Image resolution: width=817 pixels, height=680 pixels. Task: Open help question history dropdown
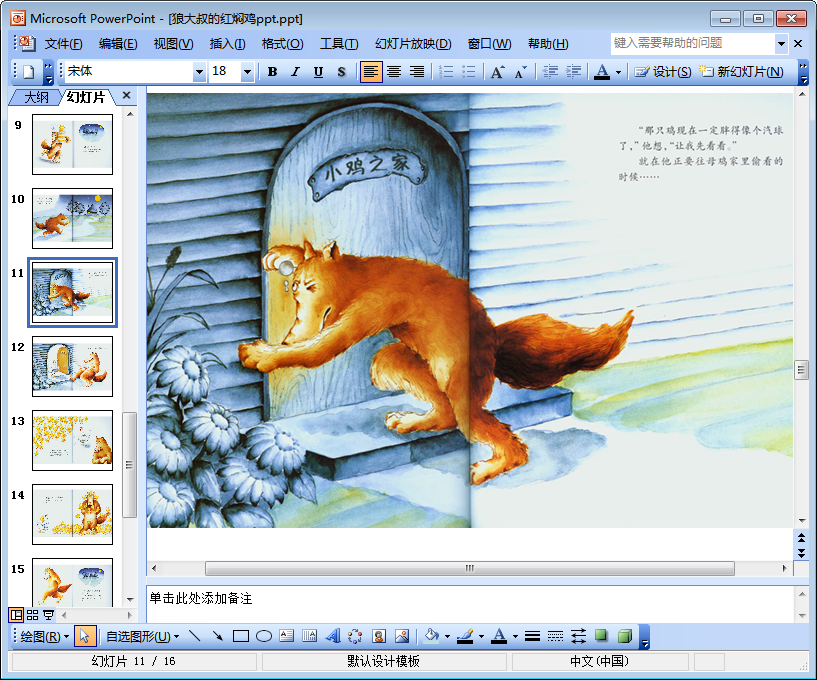[781, 44]
